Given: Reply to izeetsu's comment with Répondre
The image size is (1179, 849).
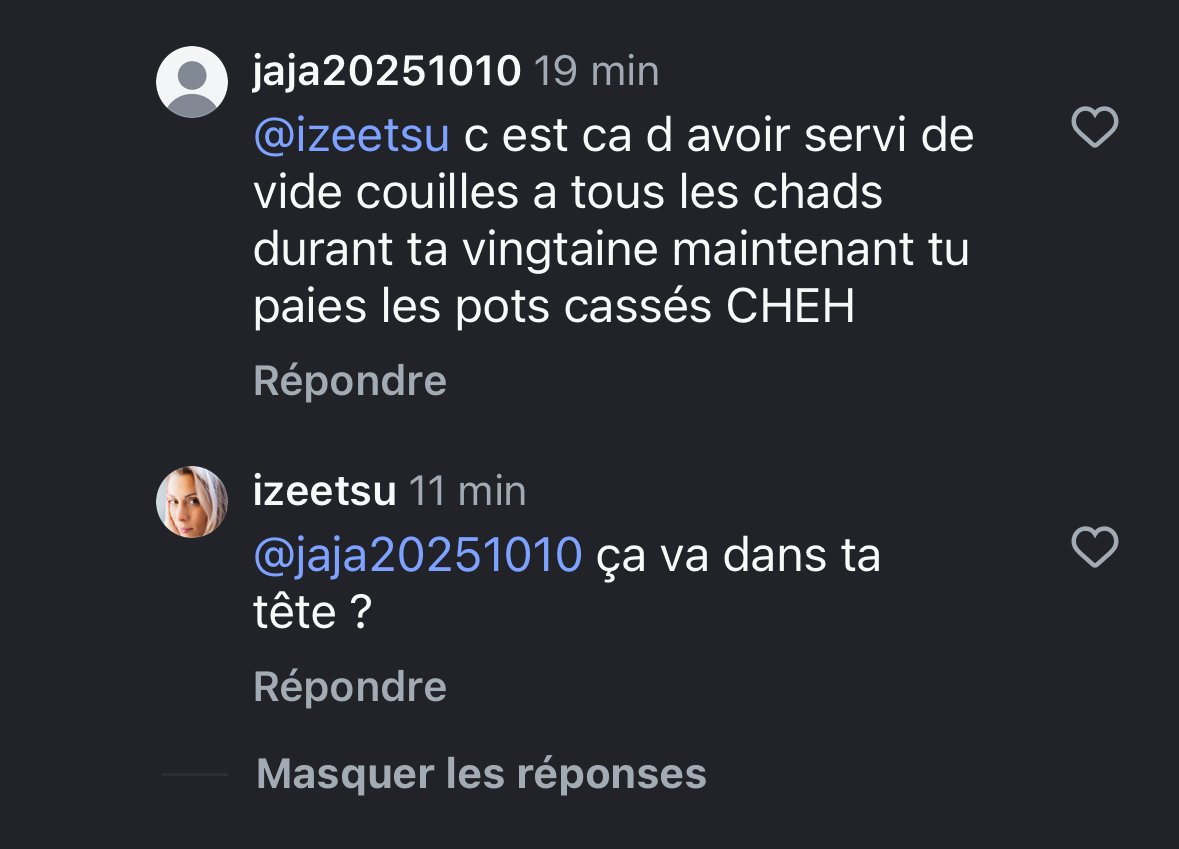Looking at the screenshot, I should 350,687.
